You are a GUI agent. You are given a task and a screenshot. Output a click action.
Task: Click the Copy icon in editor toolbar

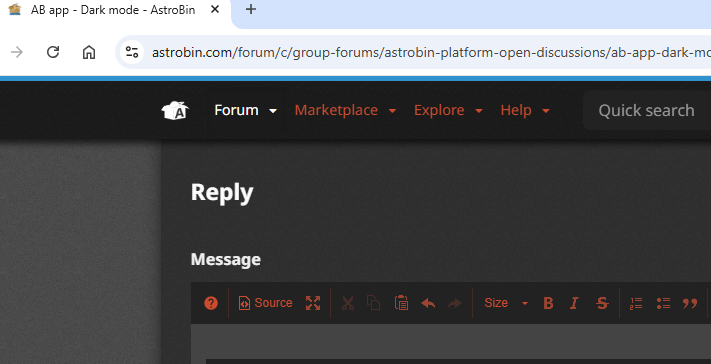[374, 303]
